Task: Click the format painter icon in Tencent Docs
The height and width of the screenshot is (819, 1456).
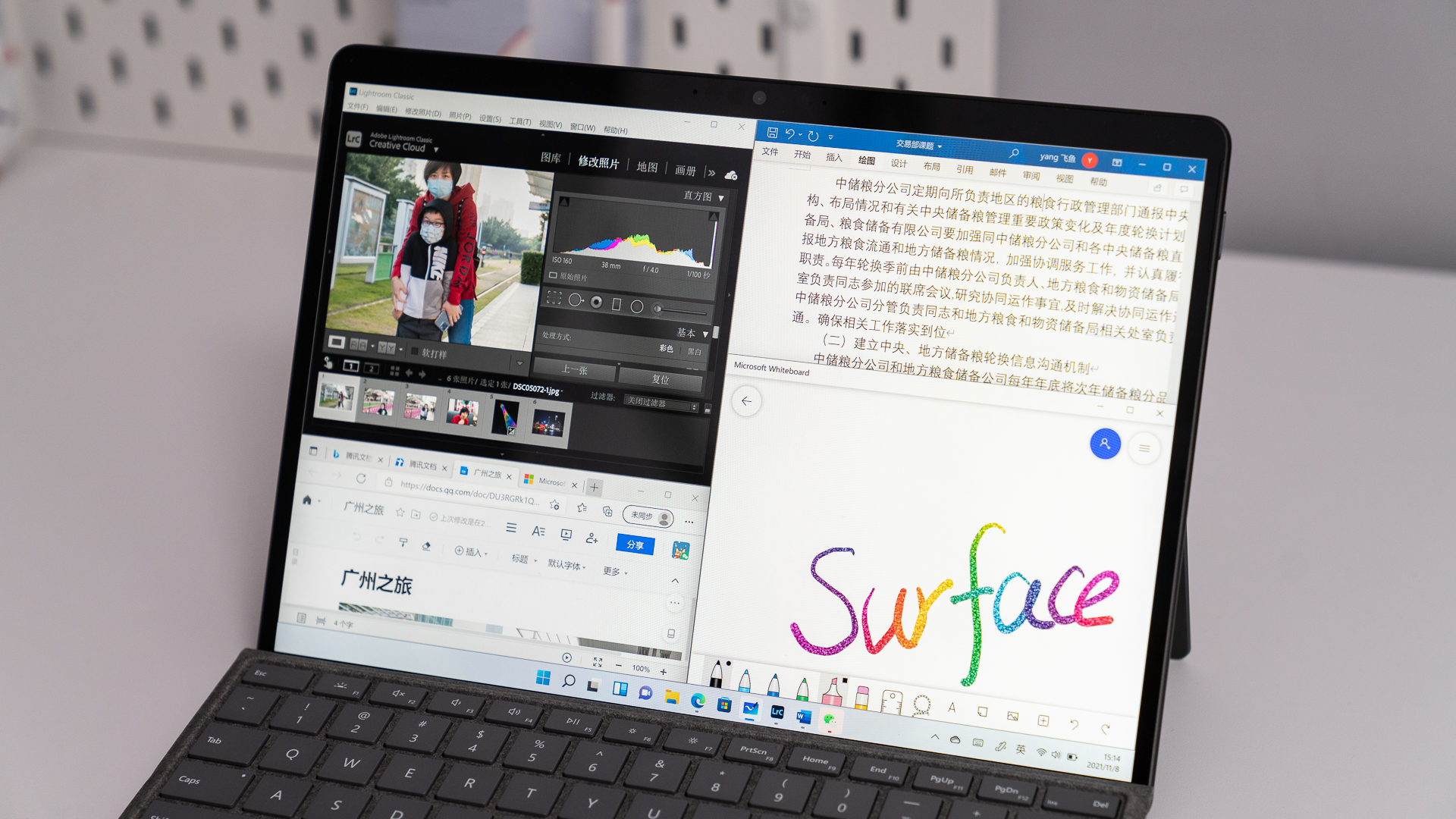Action: (x=403, y=543)
